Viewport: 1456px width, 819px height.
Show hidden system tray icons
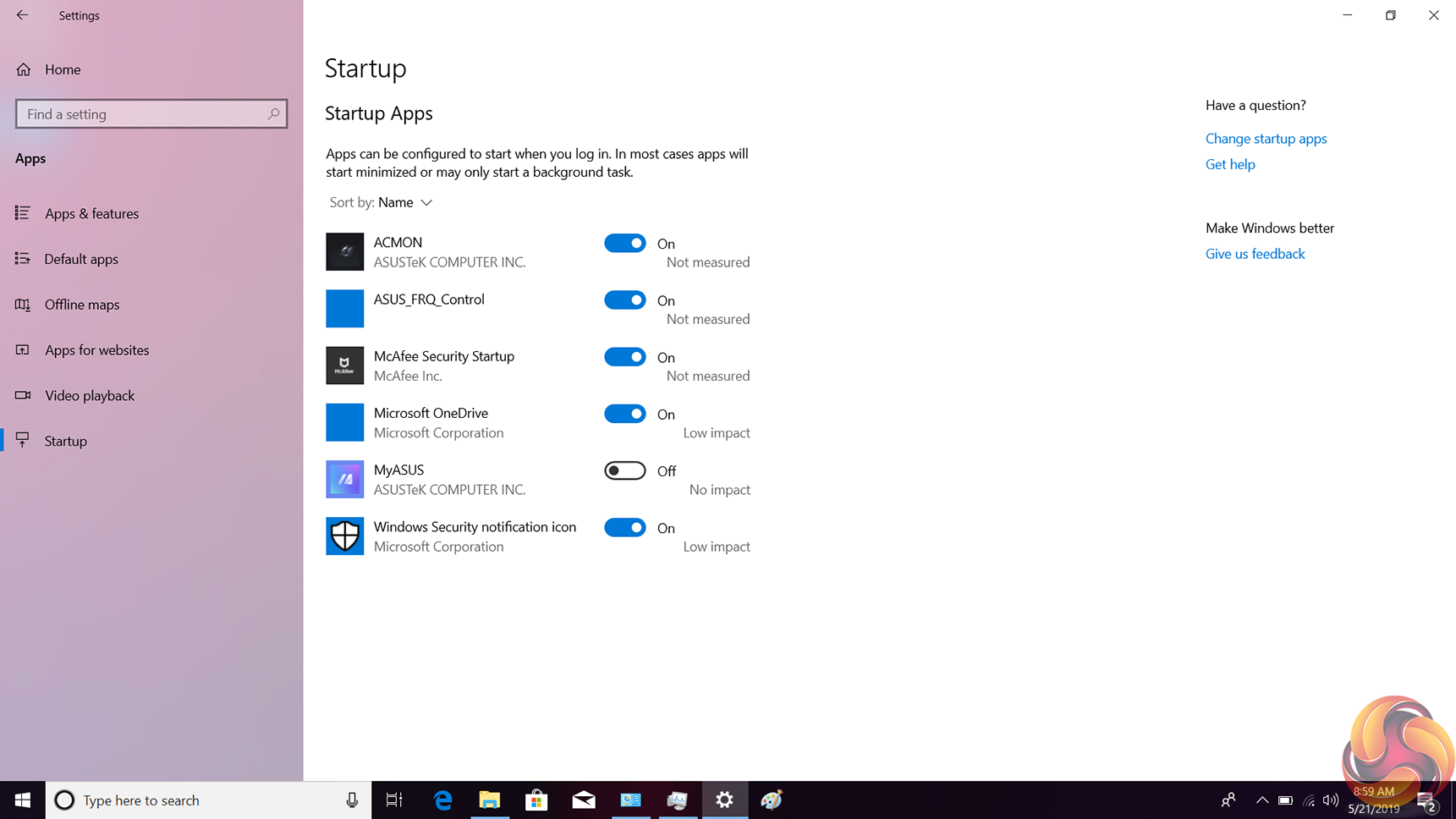tap(1261, 800)
